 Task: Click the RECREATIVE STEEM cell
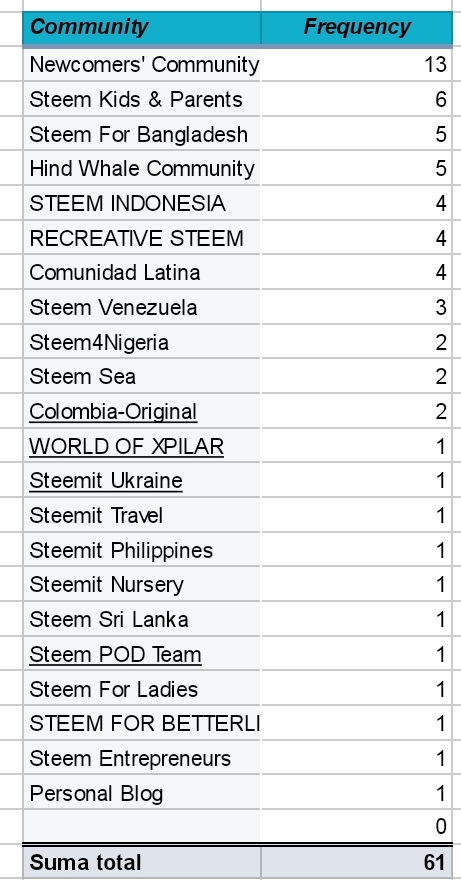coord(142,238)
